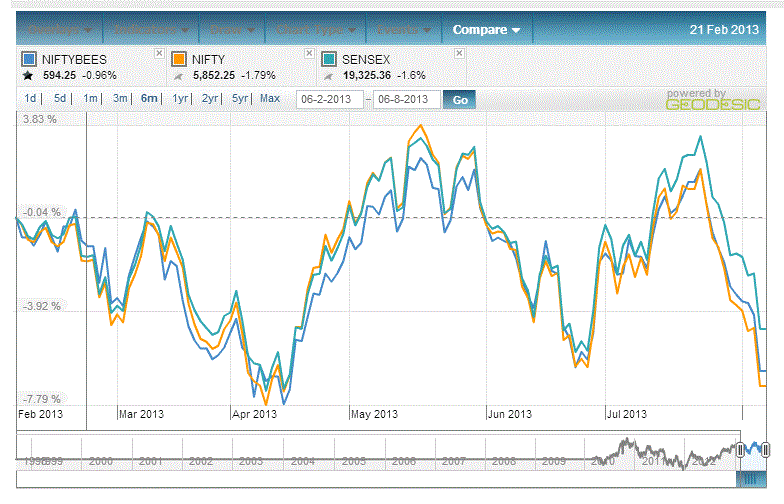Open the blurred Events dropdown
Viewport: 784px width, 504px height.
(x=404, y=30)
